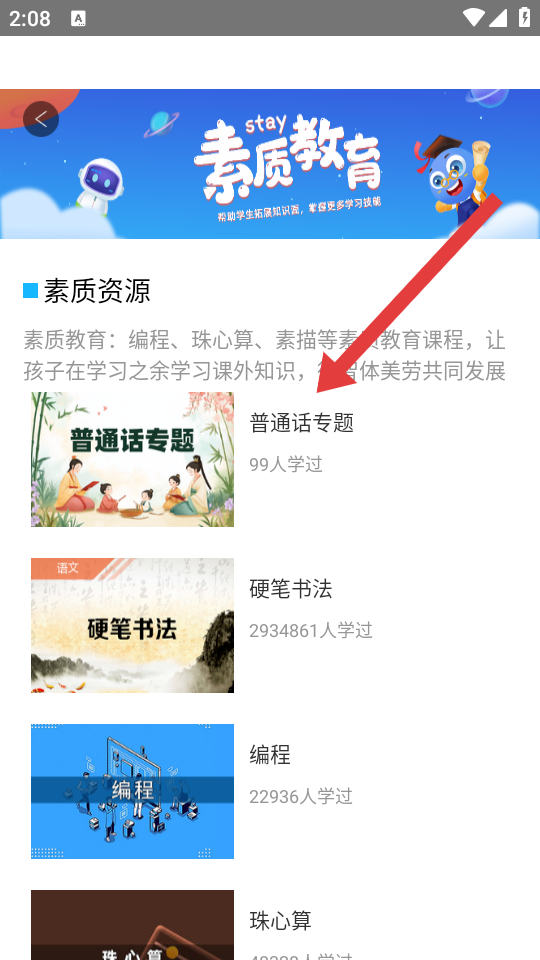Viewport: 540px width, 960px height.
Task: Select the 珠心算 course title
Action: 280,920
